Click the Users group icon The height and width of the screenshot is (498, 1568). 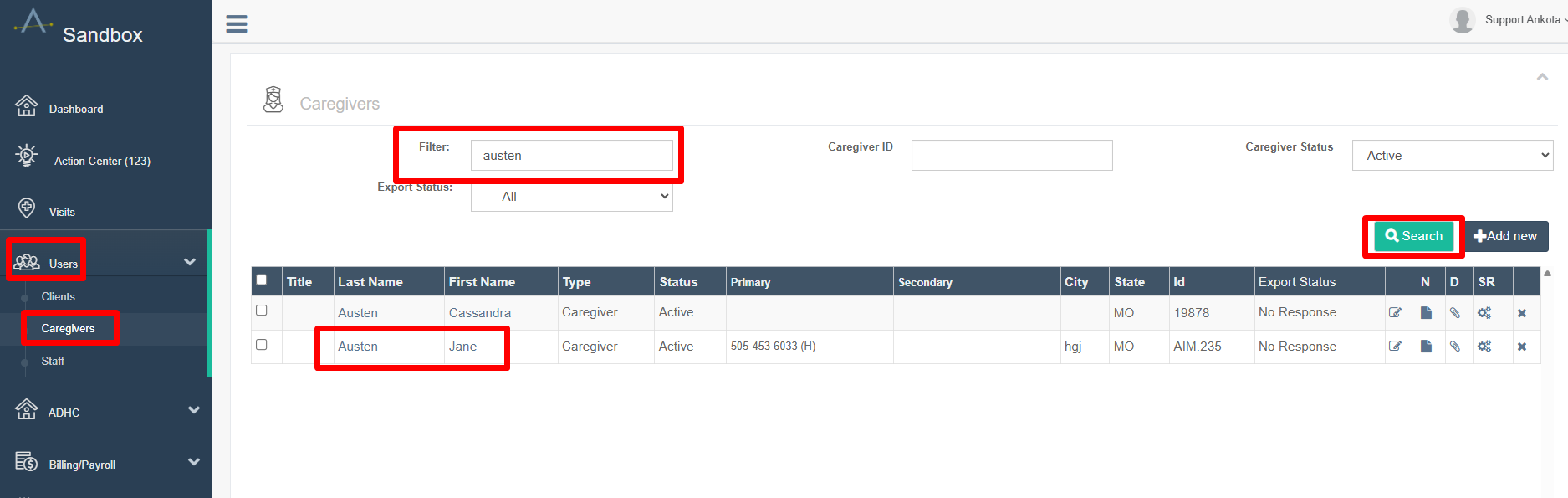(27, 262)
